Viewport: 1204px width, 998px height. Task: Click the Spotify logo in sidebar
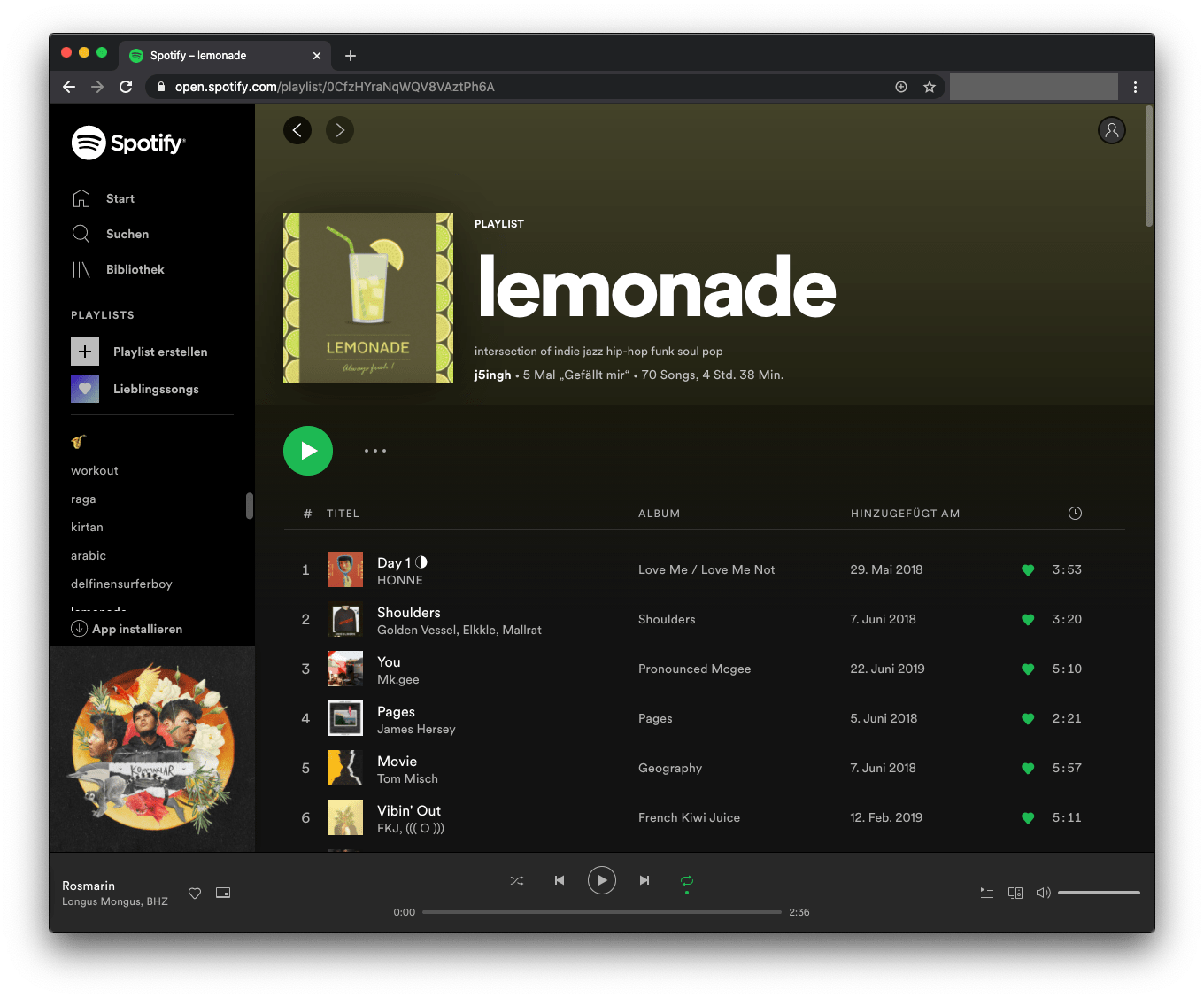pyautogui.click(x=128, y=143)
